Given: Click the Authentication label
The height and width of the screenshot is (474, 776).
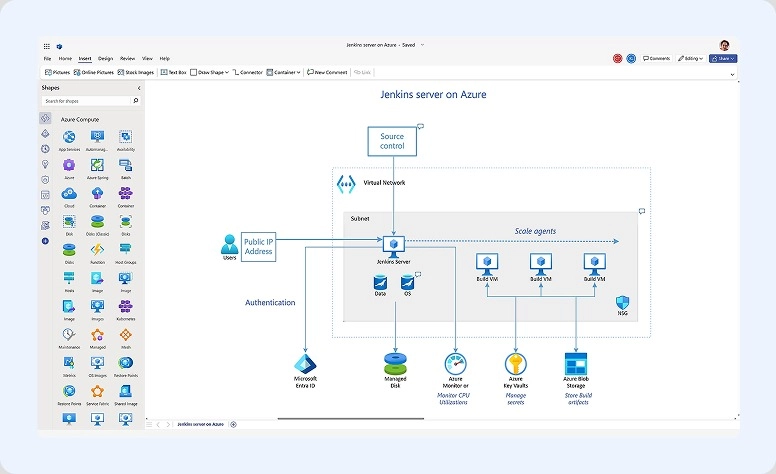Looking at the screenshot, I should pyautogui.click(x=270, y=302).
